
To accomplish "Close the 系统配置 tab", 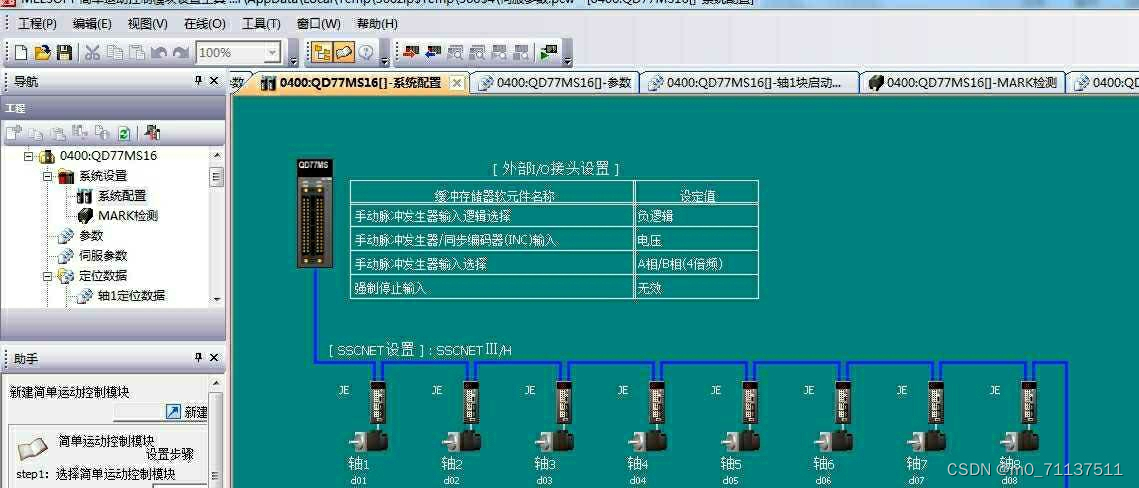I will pos(456,84).
